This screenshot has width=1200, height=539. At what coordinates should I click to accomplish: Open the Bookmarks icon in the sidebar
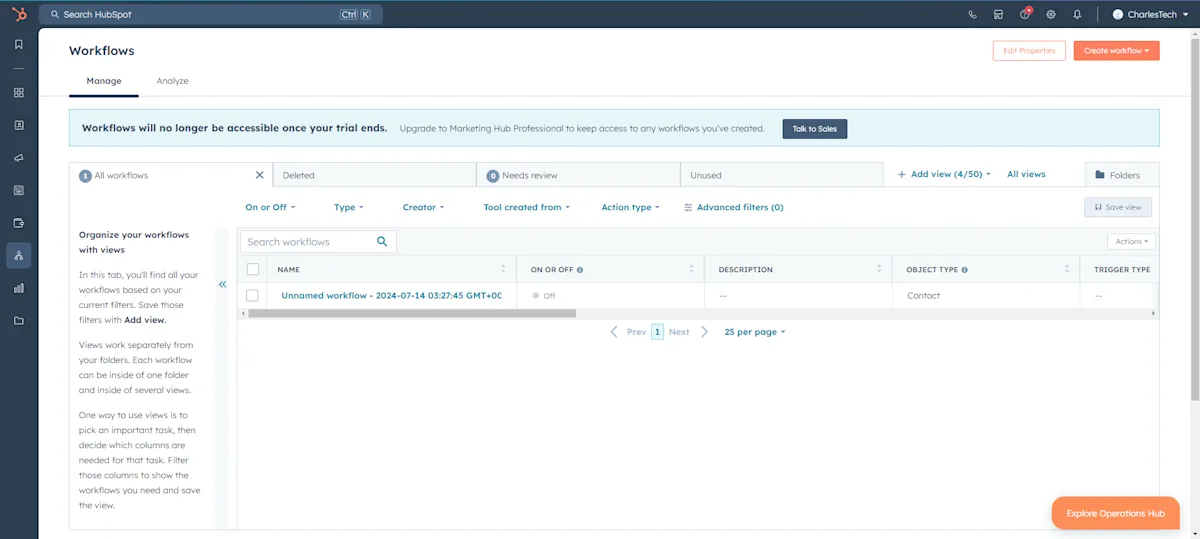[x=18, y=44]
